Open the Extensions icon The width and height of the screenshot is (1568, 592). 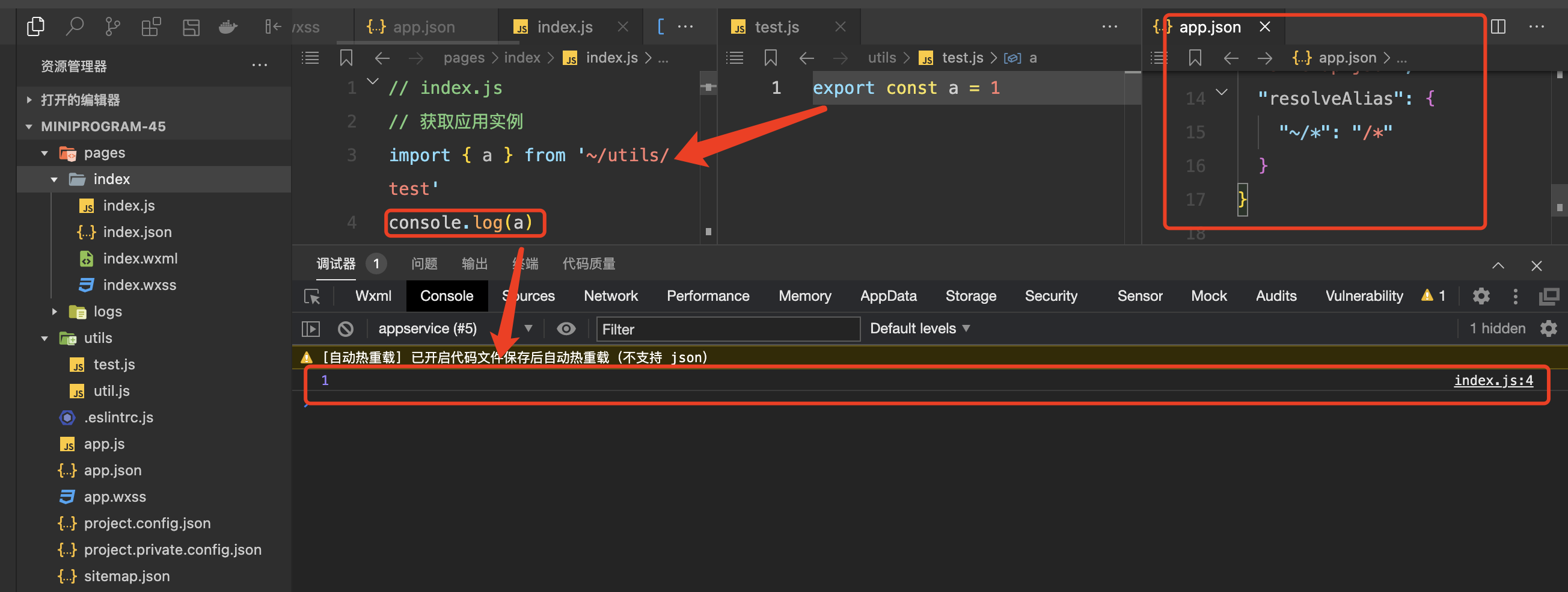(x=151, y=26)
